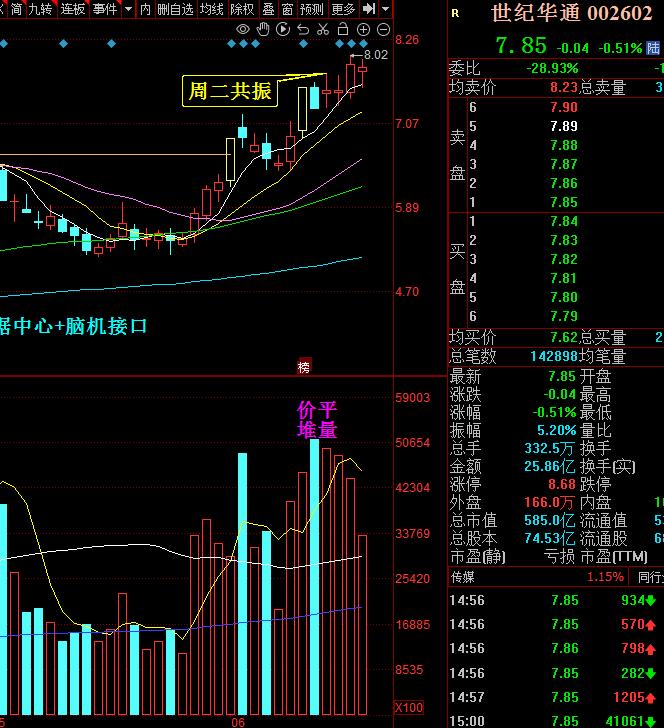Click the 价平堆量 volume annotation
Screen dimensions: 664x728
317,420
